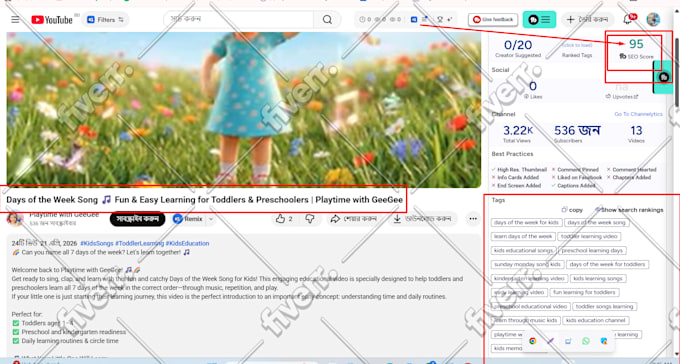Click the Download button
Image resolution: width=680 pixels, height=364 pixels.
(x=424, y=219)
